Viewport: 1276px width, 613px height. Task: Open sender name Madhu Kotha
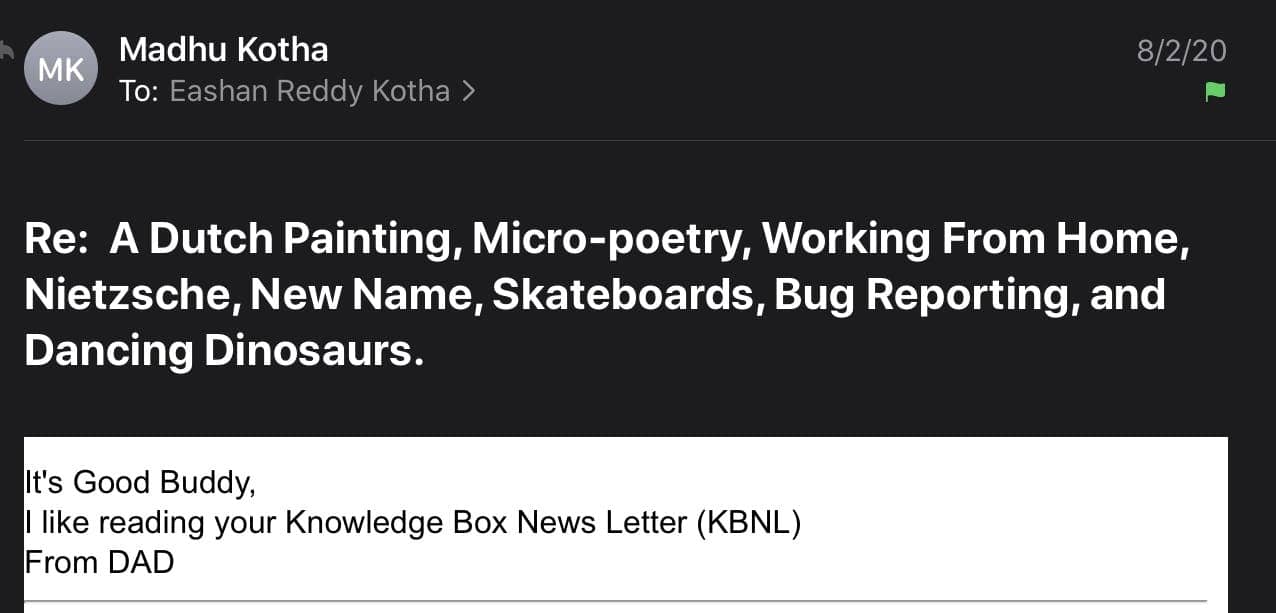click(223, 49)
